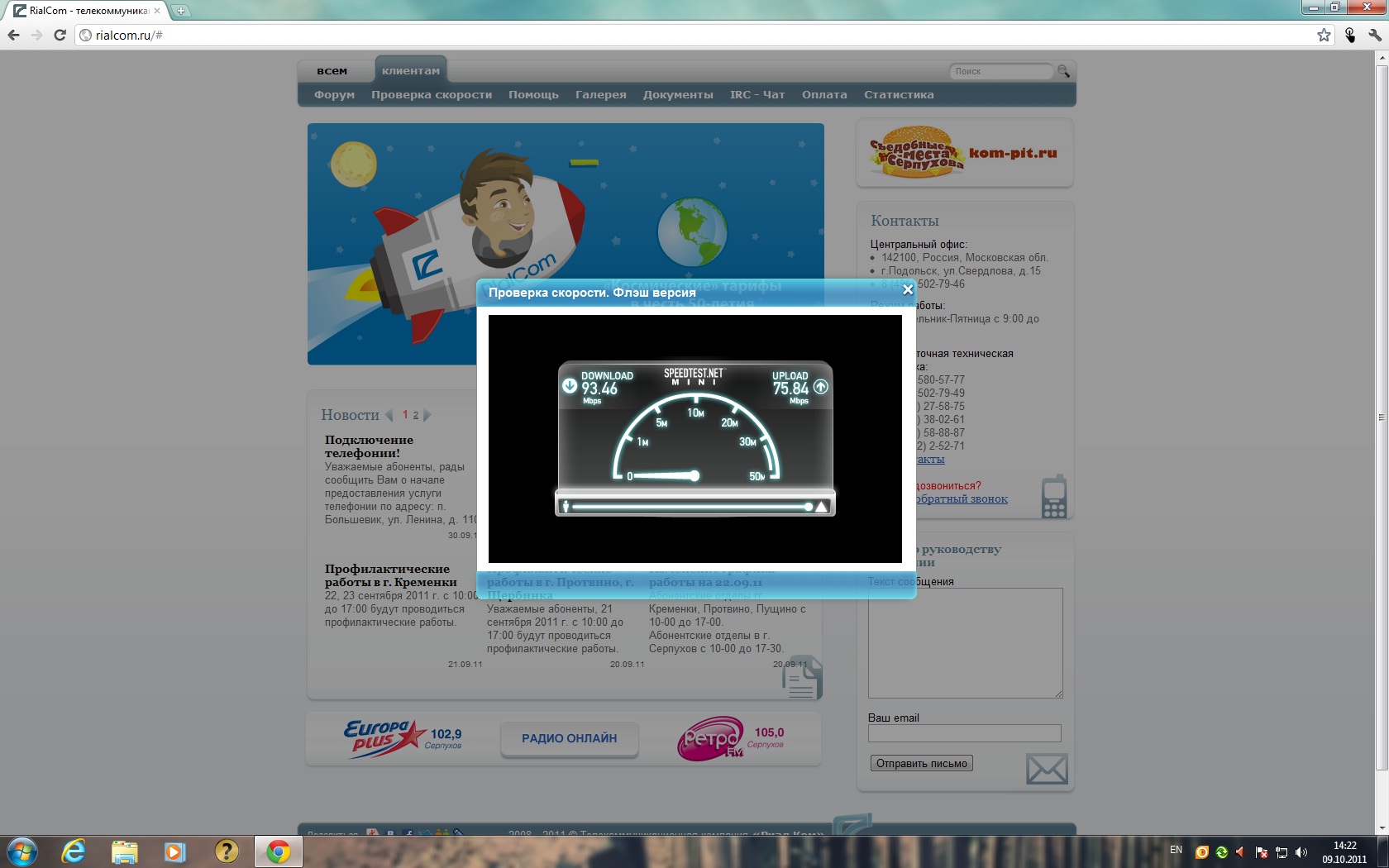This screenshot has width=1389, height=868.
Task: Reload the rialcom.ru page
Action: [x=60, y=35]
